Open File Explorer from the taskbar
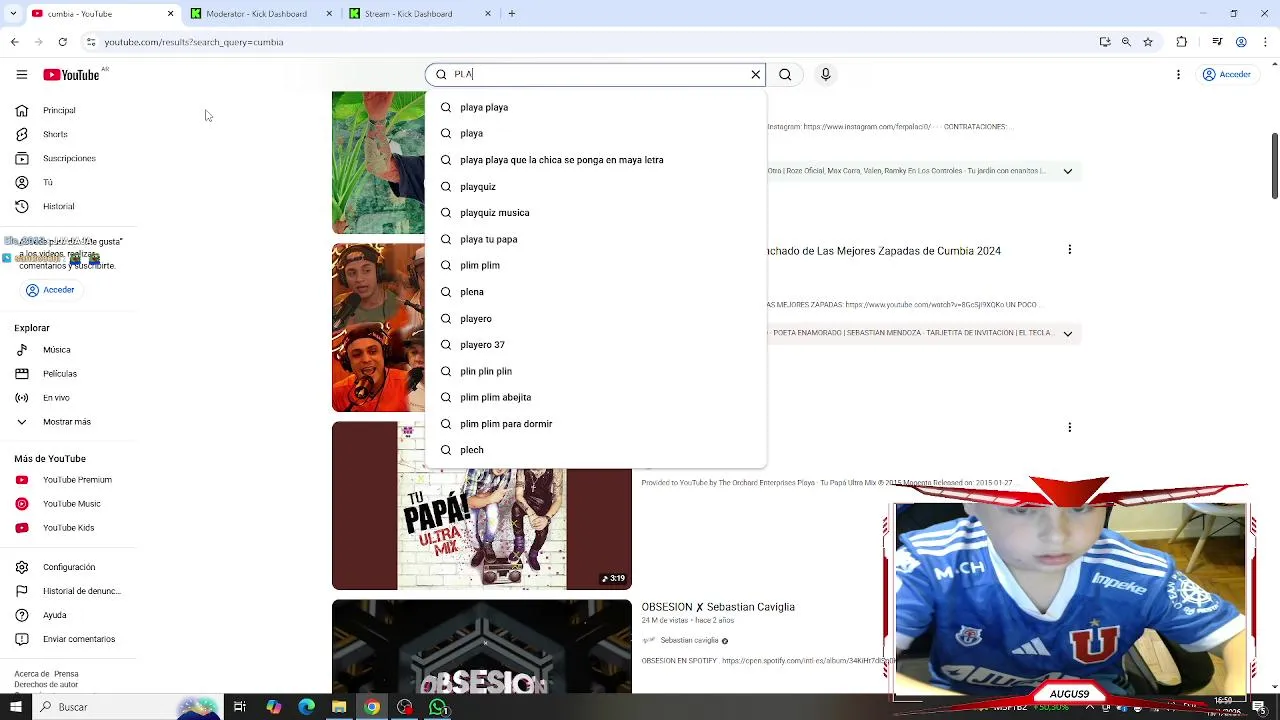This screenshot has height=720, width=1280. click(x=339, y=707)
